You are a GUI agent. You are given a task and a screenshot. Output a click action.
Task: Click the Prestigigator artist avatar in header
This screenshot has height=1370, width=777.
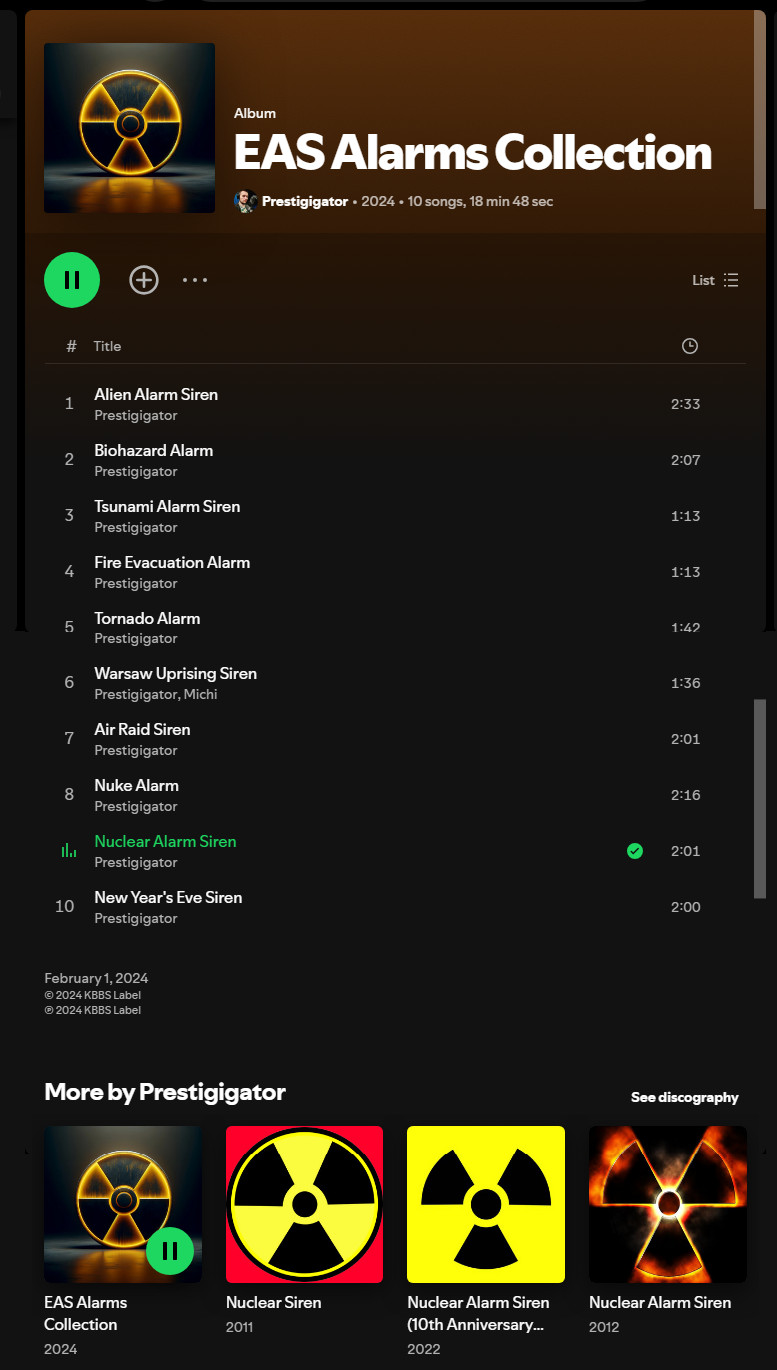[245, 201]
